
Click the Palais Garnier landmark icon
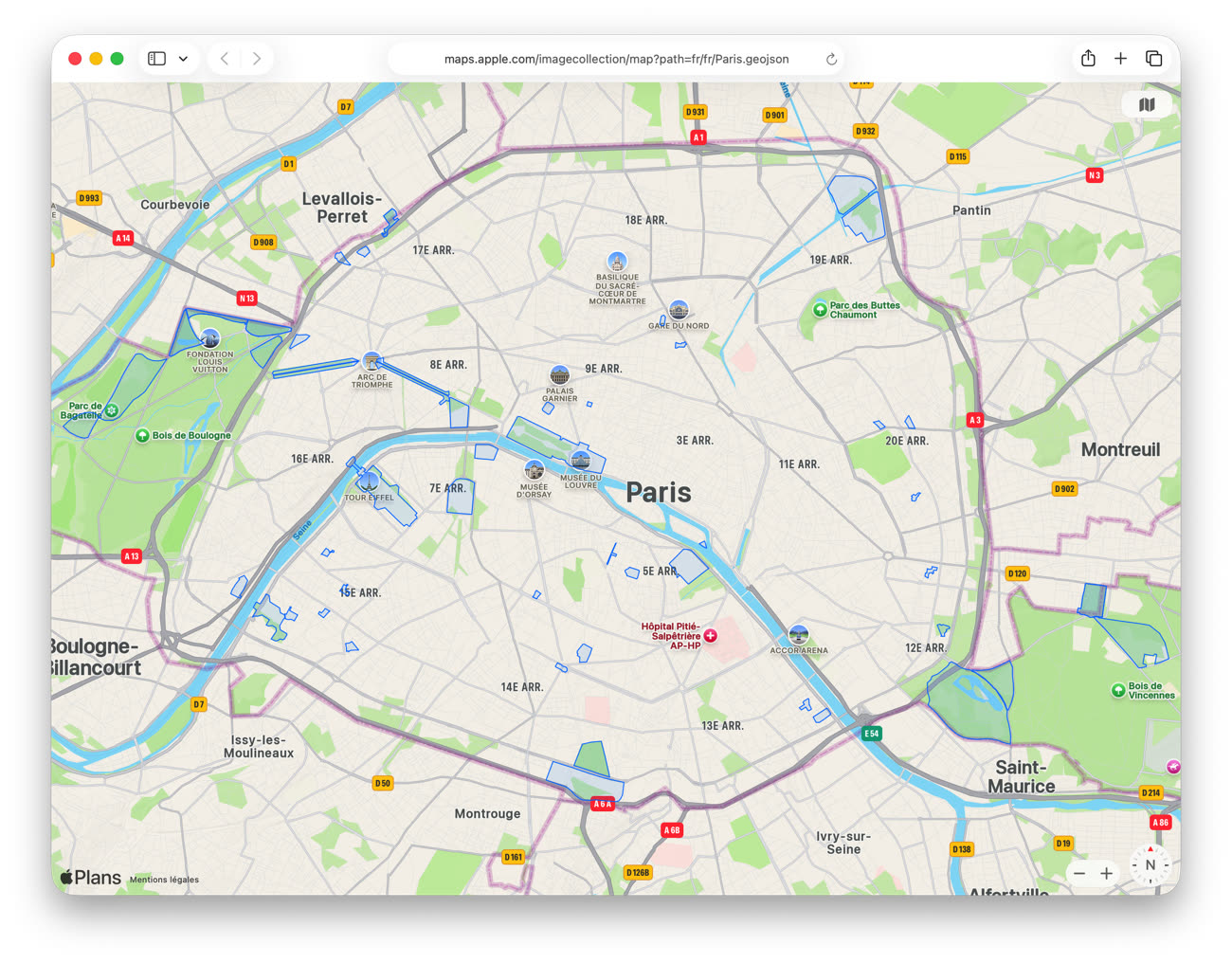point(560,375)
